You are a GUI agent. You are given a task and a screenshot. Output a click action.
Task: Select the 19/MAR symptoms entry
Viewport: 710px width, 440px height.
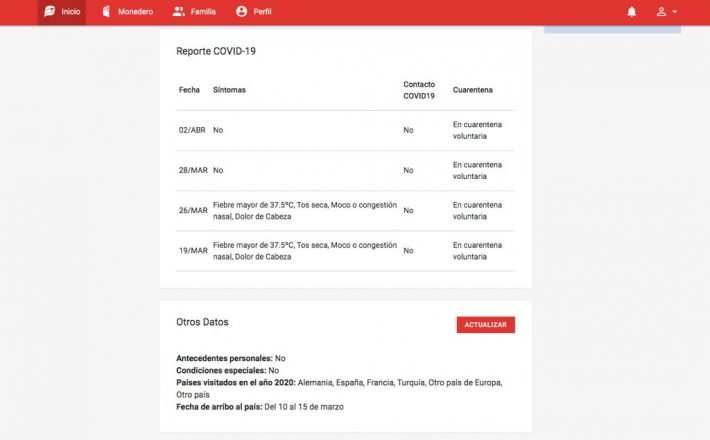305,251
